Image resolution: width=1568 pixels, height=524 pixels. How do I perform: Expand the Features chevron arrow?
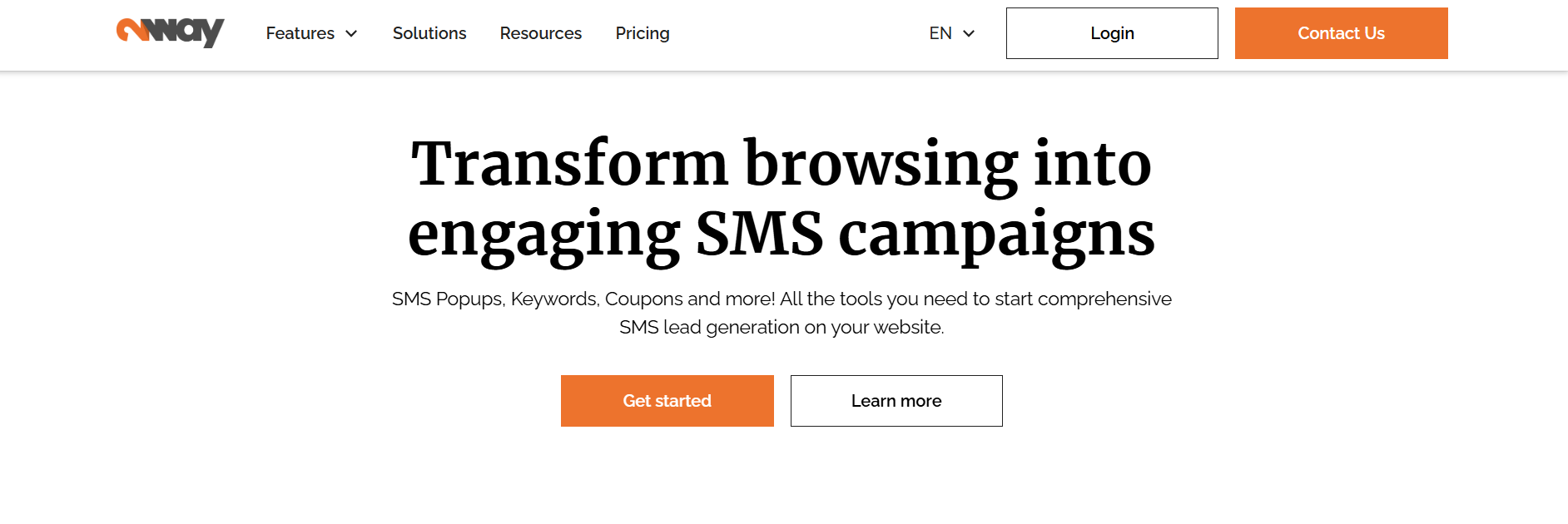[351, 33]
